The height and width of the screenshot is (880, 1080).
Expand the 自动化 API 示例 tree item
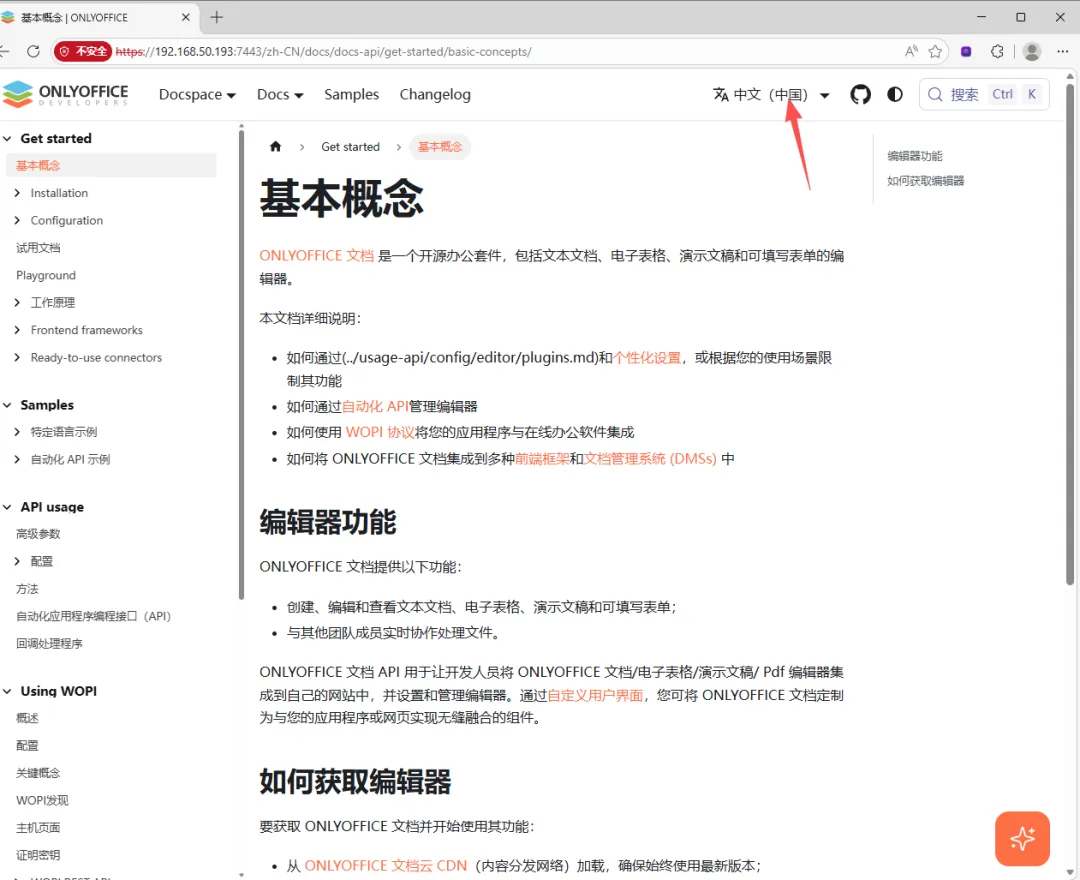click(17, 459)
